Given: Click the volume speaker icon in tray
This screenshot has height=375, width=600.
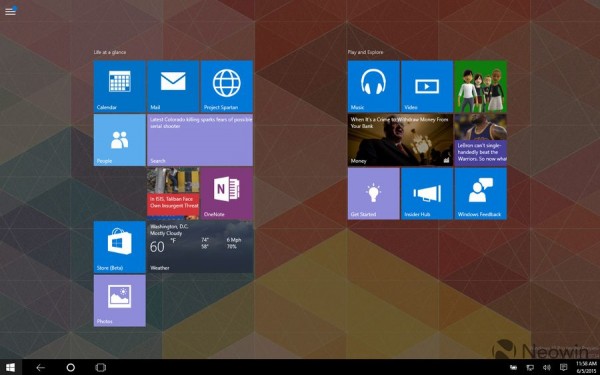Looking at the screenshot, I should pyautogui.click(x=546, y=368).
